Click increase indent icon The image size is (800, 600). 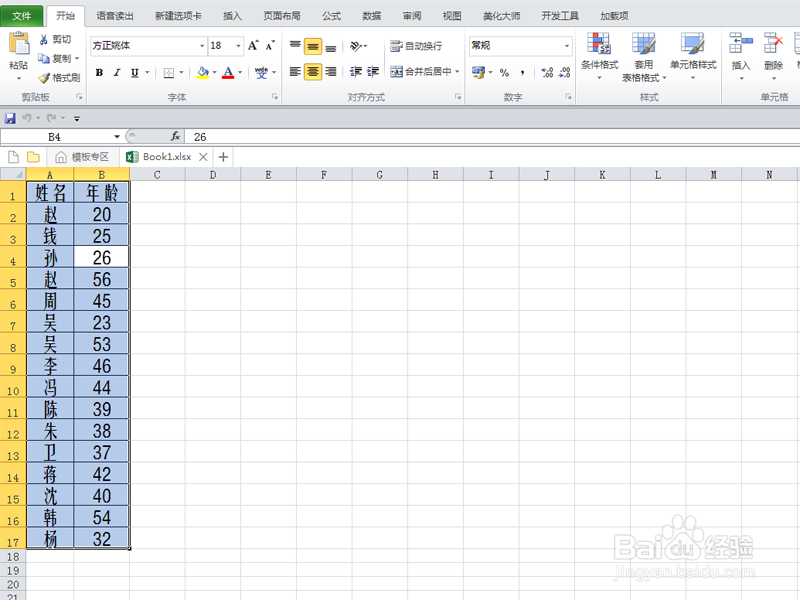pos(373,71)
